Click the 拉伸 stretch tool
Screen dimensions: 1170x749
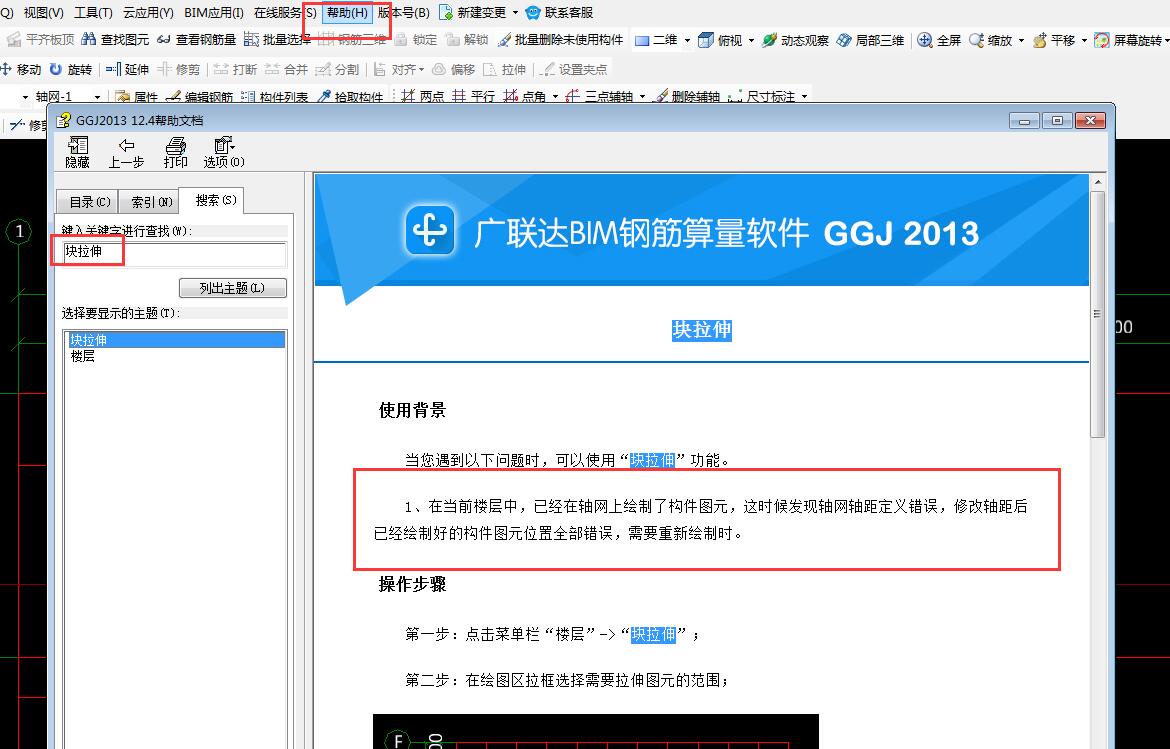[504, 69]
